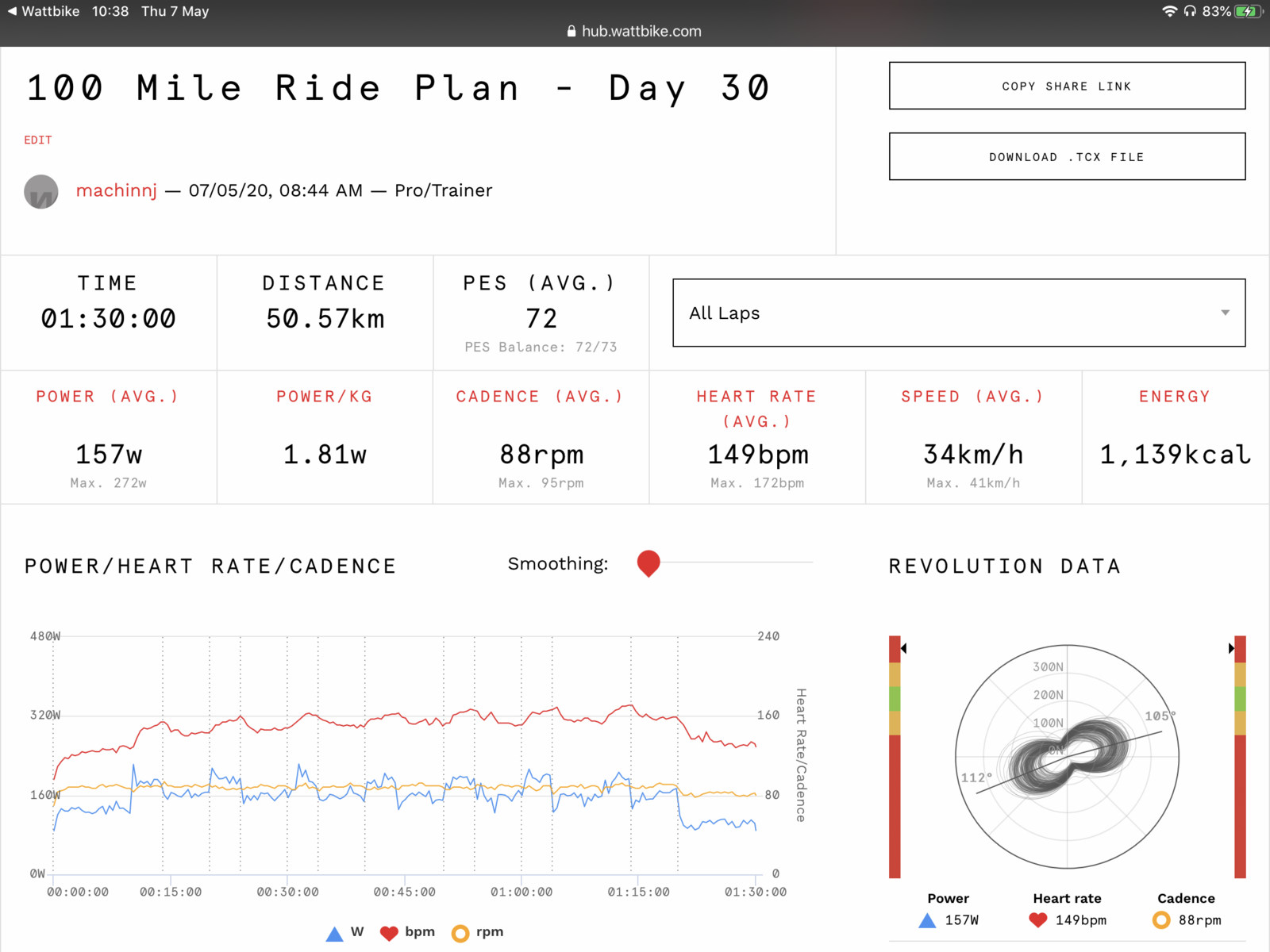Click Download .TCX File button
The image size is (1270, 952).
(x=1067, y=157)
